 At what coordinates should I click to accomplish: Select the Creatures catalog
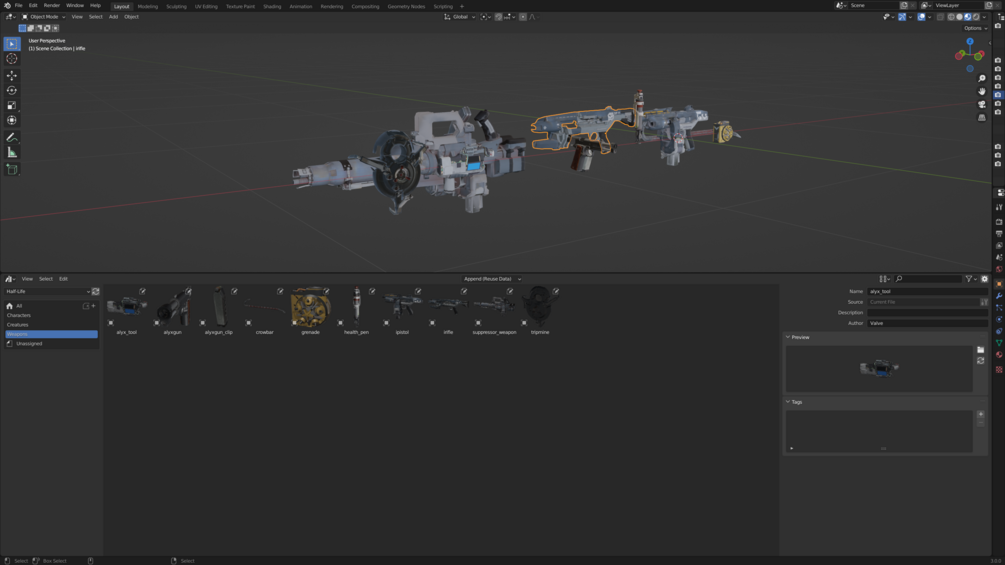(51, 325)
